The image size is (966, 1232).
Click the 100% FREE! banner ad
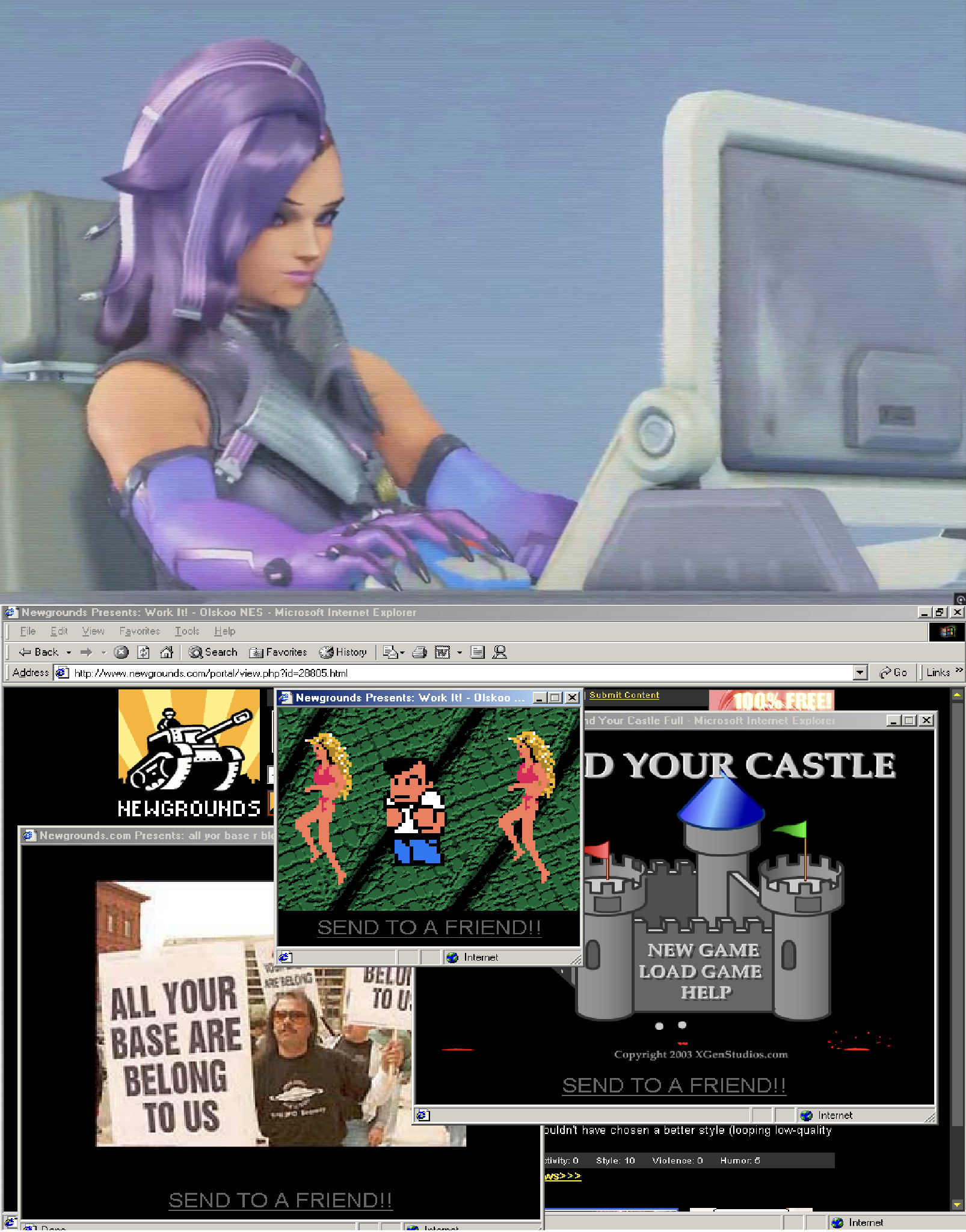(x=772, y=700)
